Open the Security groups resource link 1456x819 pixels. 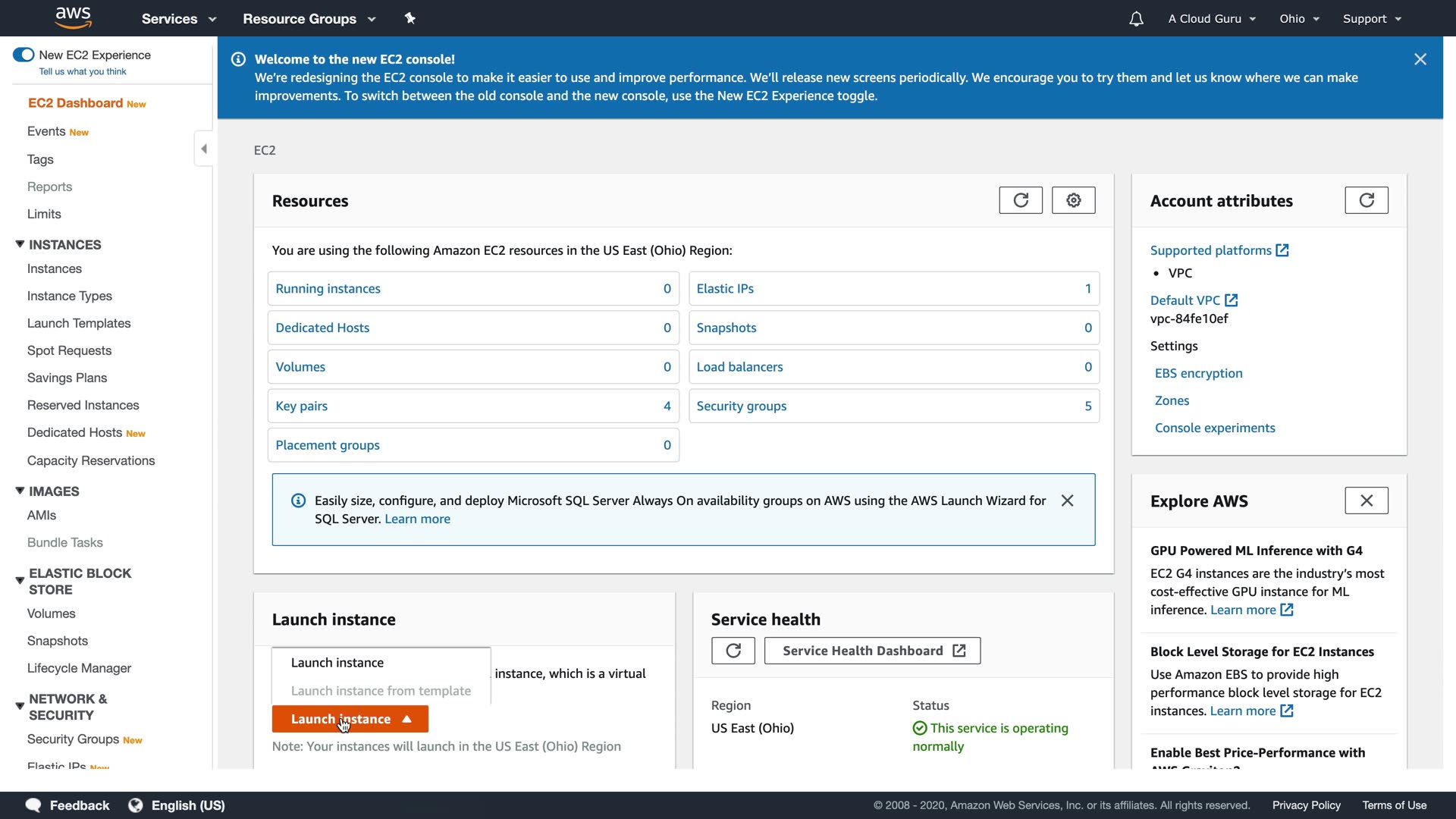pyautogui.click(x=741, y=406)
